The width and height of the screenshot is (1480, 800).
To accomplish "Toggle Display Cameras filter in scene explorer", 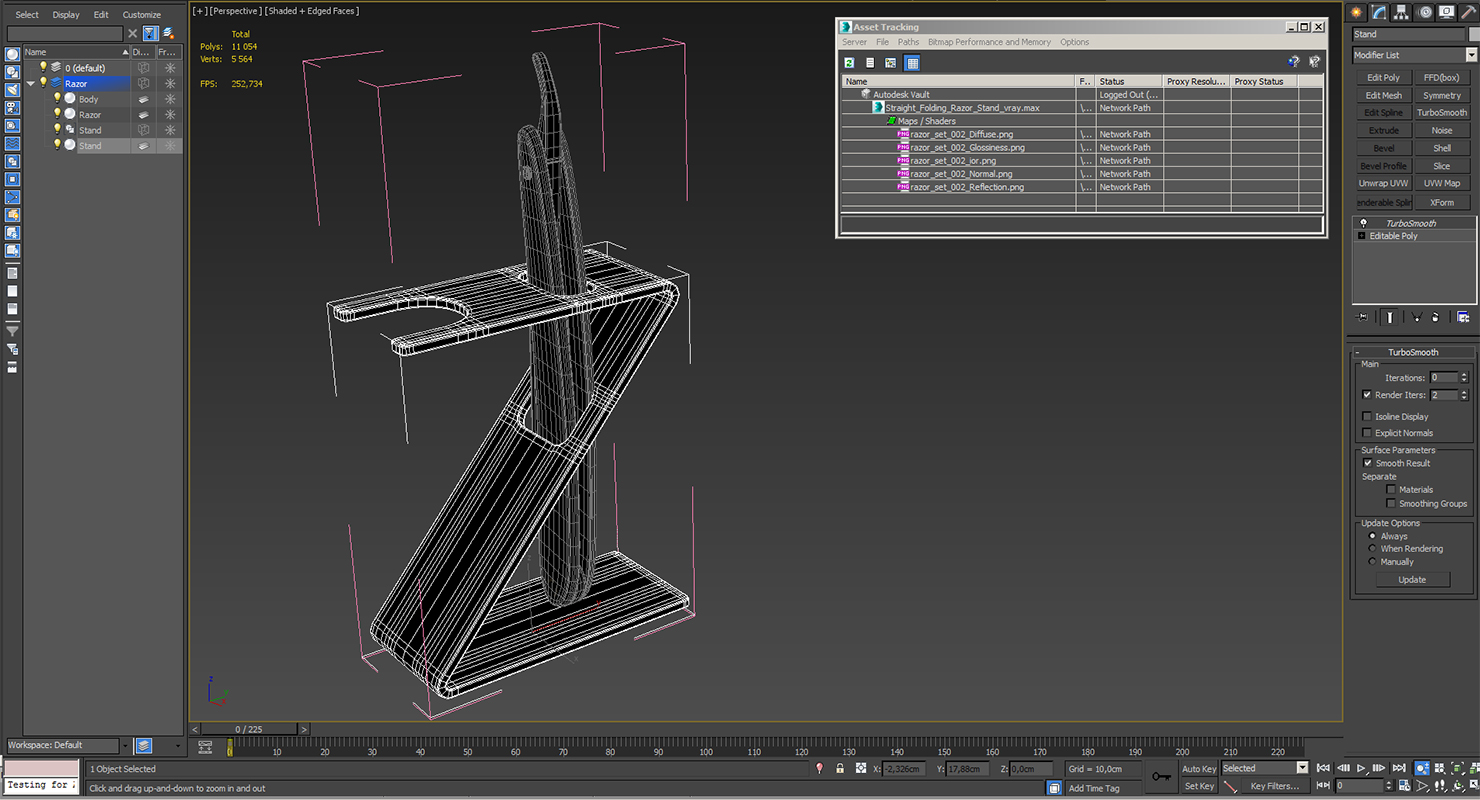I will point(12,108).
